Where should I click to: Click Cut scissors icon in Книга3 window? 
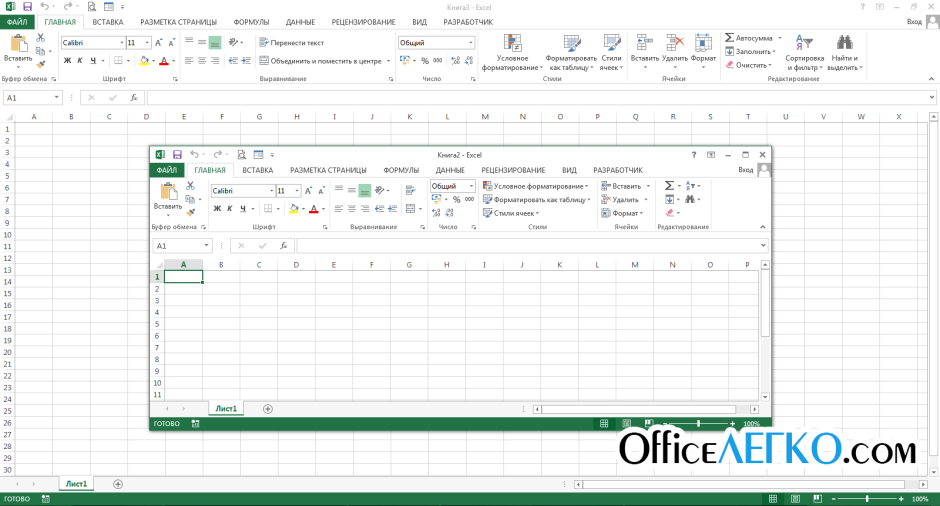click(x=40, y=38)
